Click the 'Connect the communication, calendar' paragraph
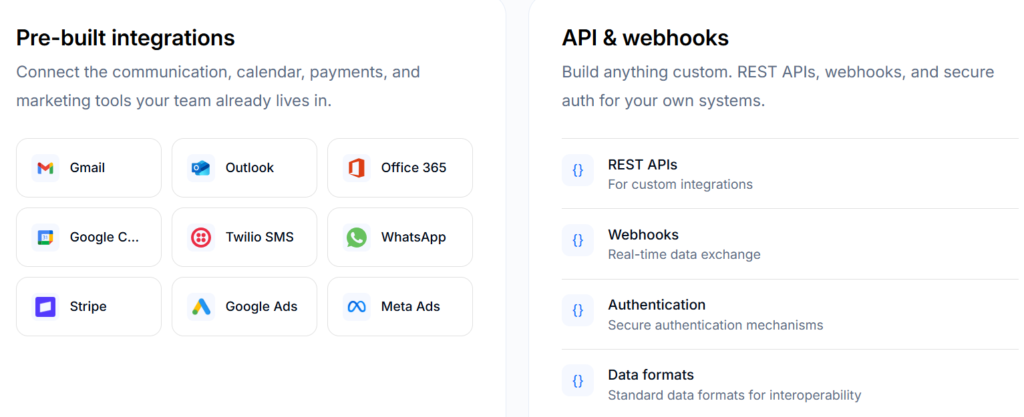Image resolution: width=1024 pixels, height=417 pixels. pyautogui.click(x=218, y=87)
